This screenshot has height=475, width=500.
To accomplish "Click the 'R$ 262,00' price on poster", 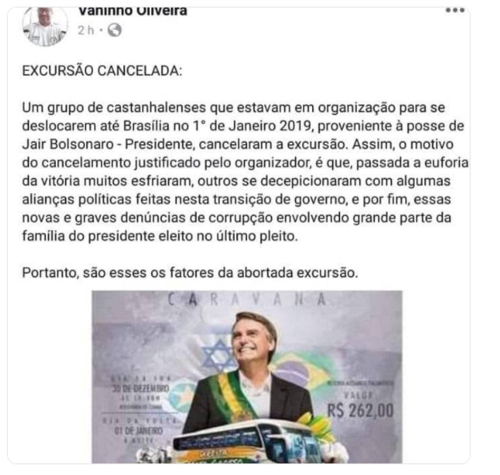I will pyautogui.click(x=360, y=410).
